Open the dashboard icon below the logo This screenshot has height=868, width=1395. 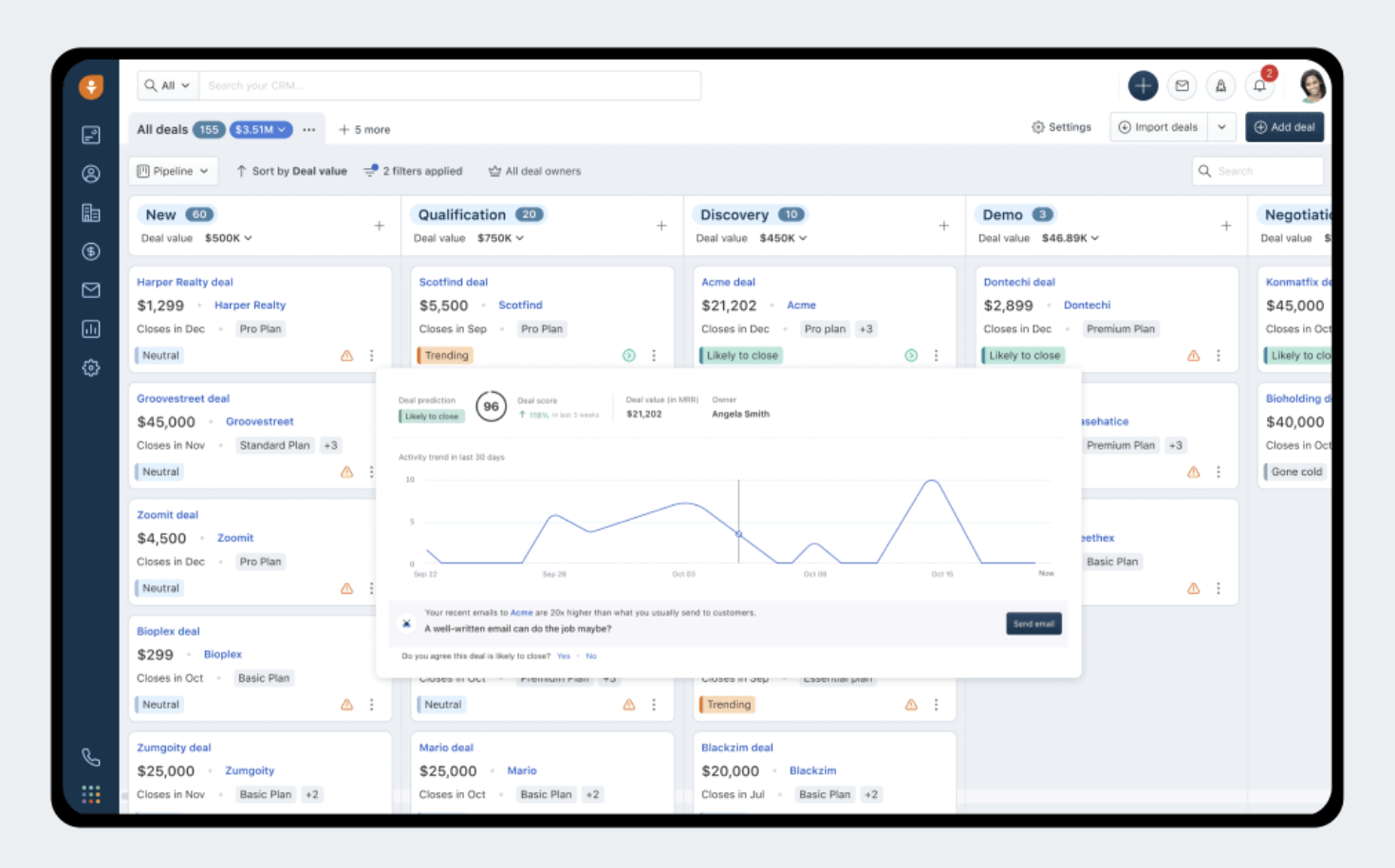tap(91, 135)
